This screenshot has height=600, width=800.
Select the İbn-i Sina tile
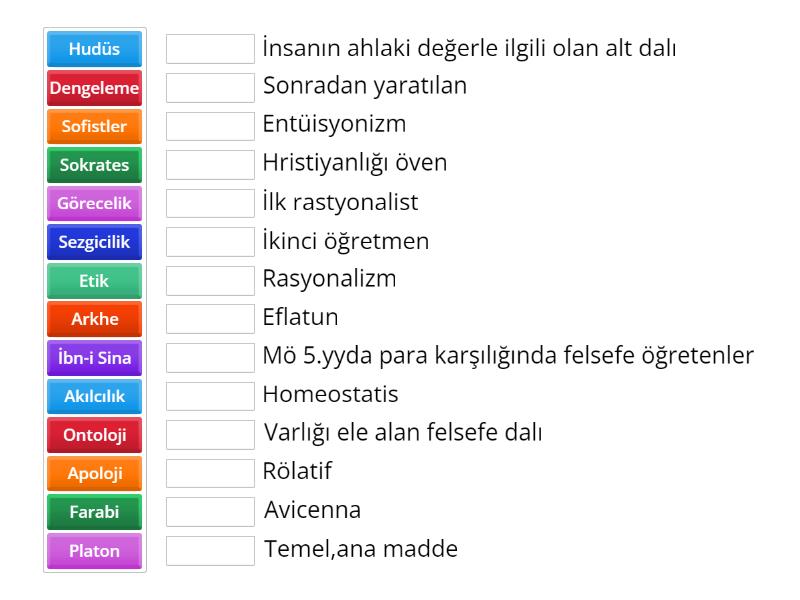click(x=94, y=357)
